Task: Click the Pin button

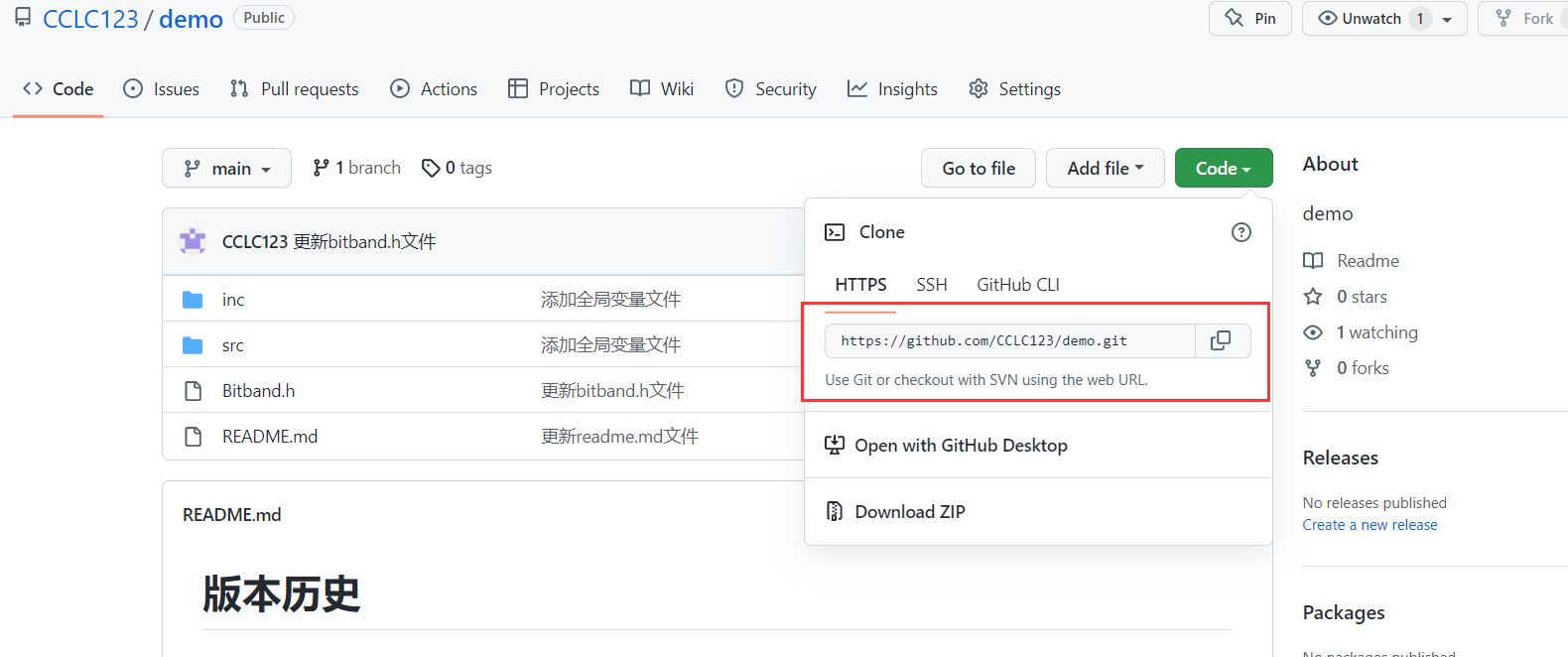Action: tap(1249, 18)
